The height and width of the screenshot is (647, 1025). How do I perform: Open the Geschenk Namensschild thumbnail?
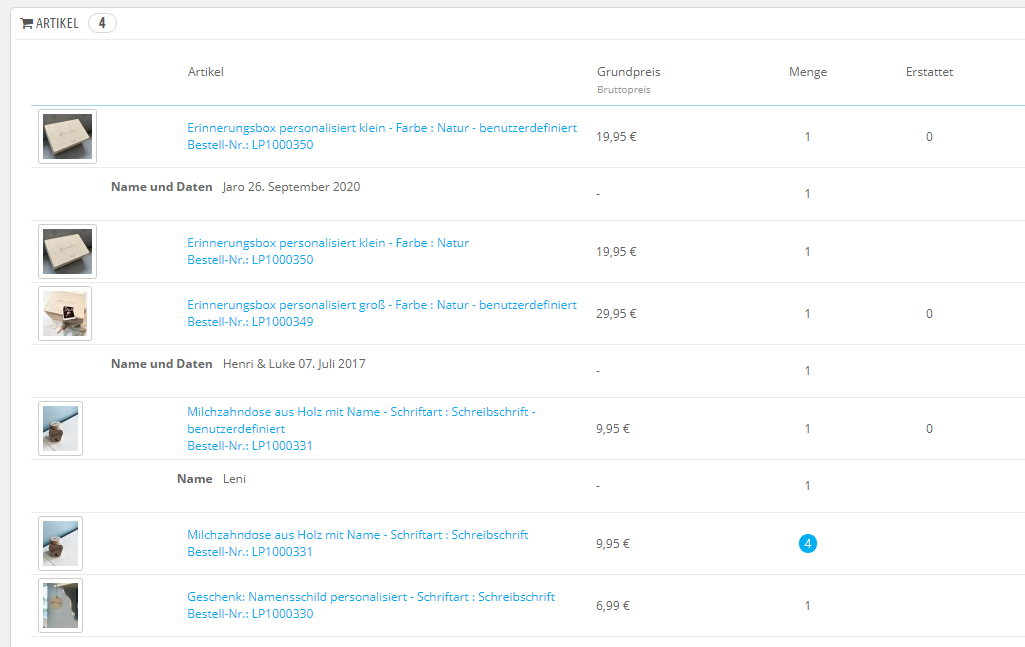60,605
